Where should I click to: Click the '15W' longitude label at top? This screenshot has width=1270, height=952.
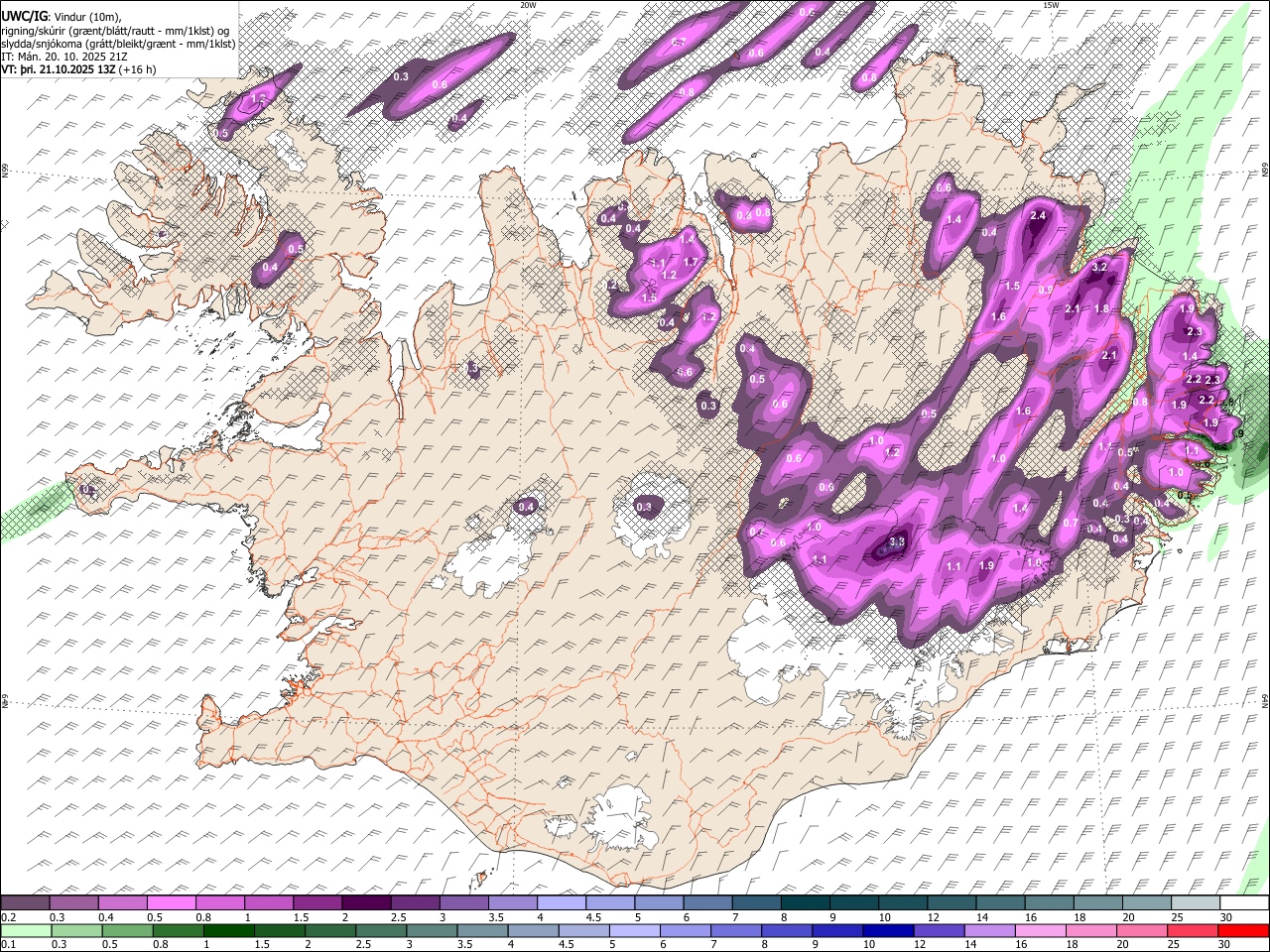[1051, 5]
